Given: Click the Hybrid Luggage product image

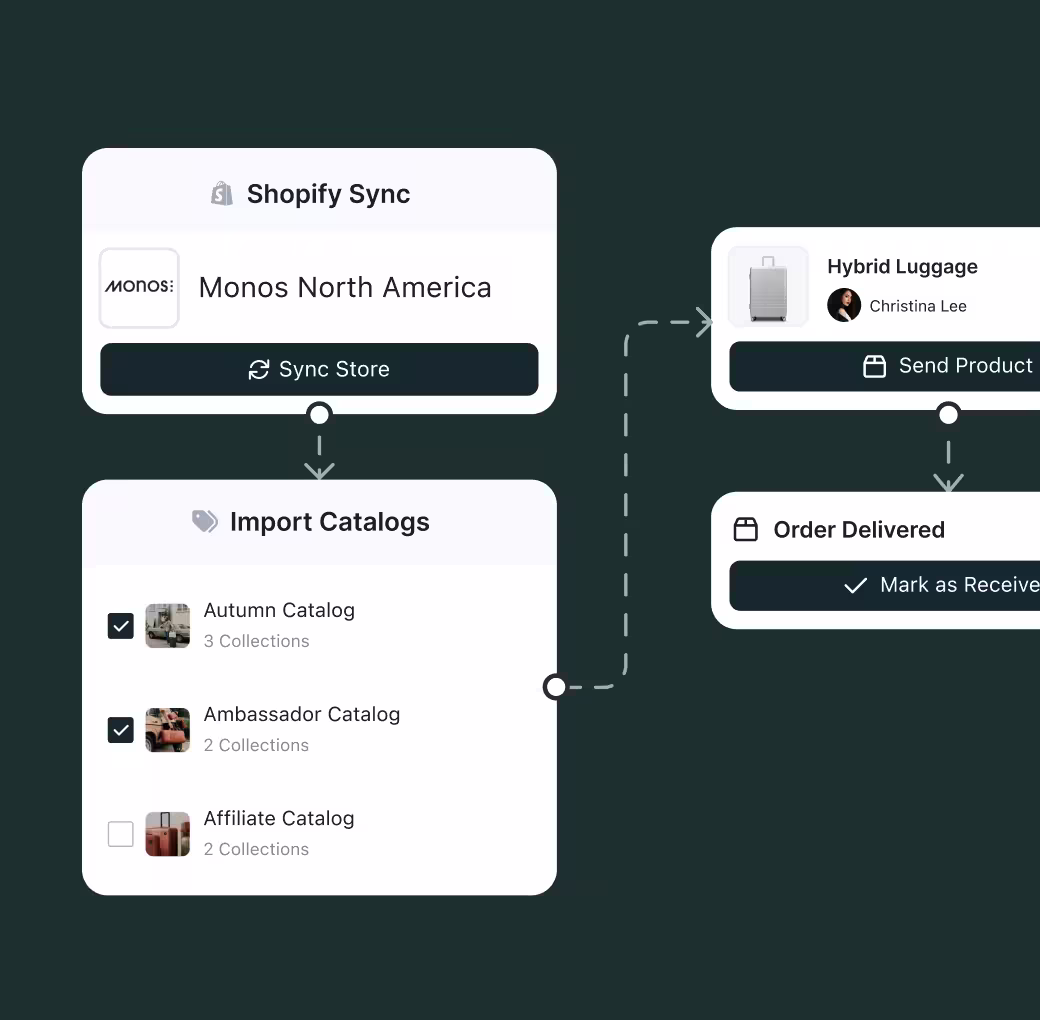Looking at the screenshot, I should click(x=768, y=287).
